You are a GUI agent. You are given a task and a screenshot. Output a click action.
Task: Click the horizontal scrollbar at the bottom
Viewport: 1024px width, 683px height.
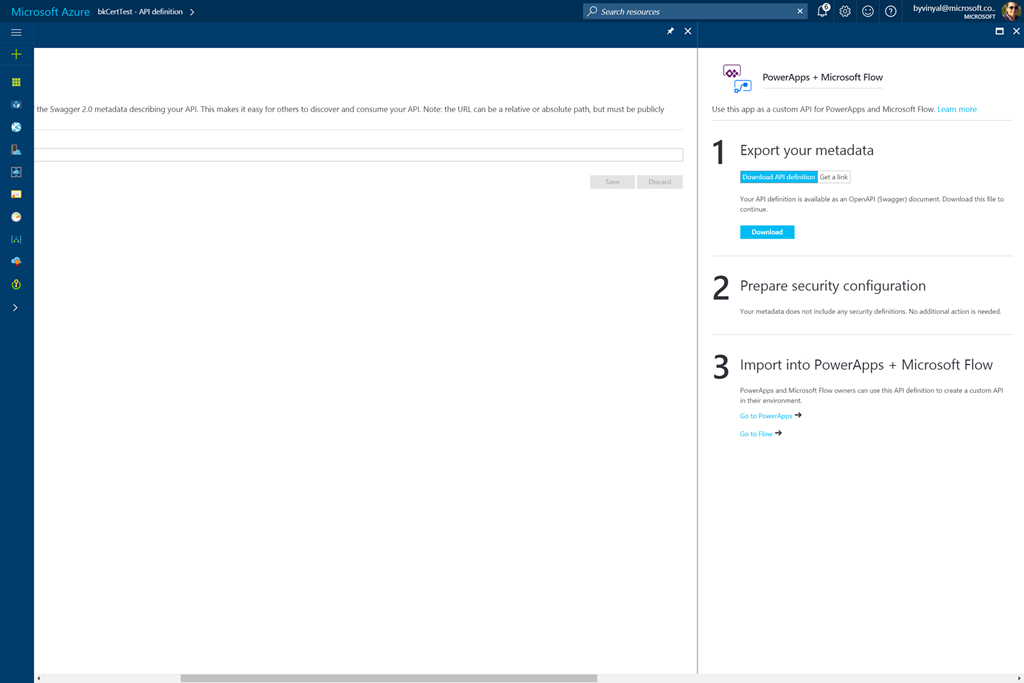[388, 678]
